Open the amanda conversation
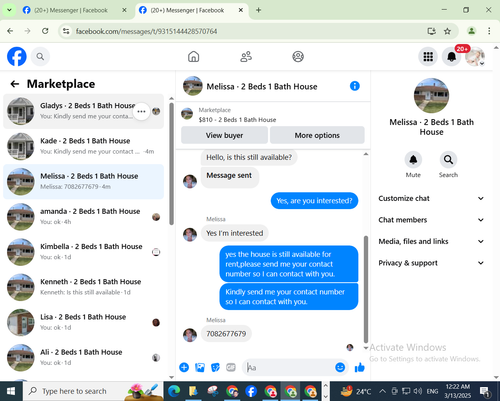 83,217
